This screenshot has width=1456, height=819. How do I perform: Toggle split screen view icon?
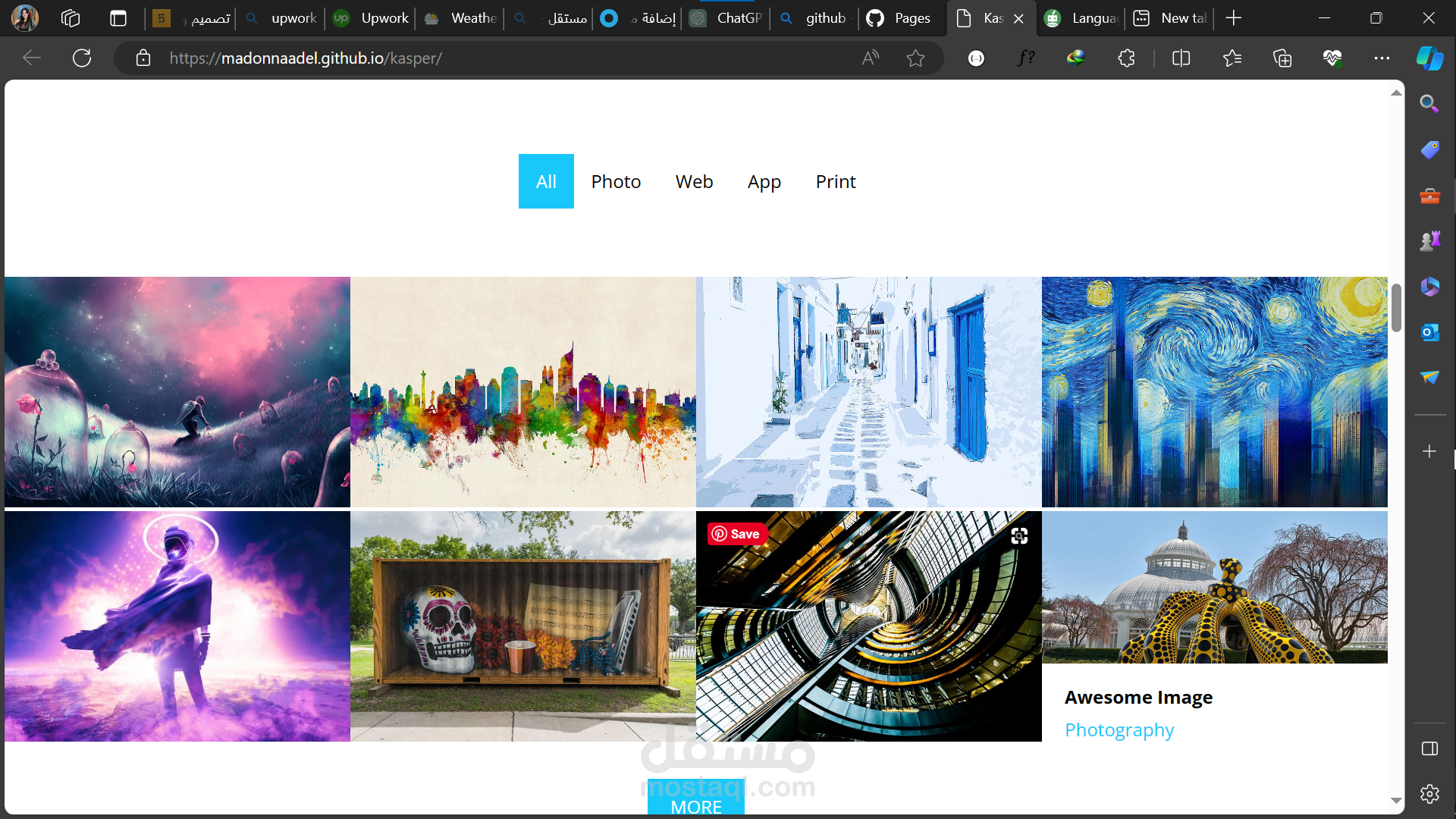coord(1181,58)
